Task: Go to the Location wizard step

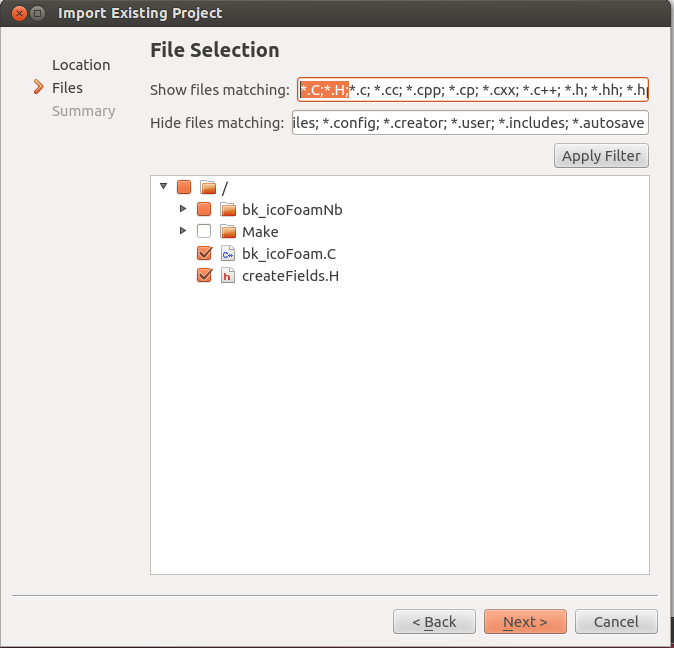Action: 81,65
